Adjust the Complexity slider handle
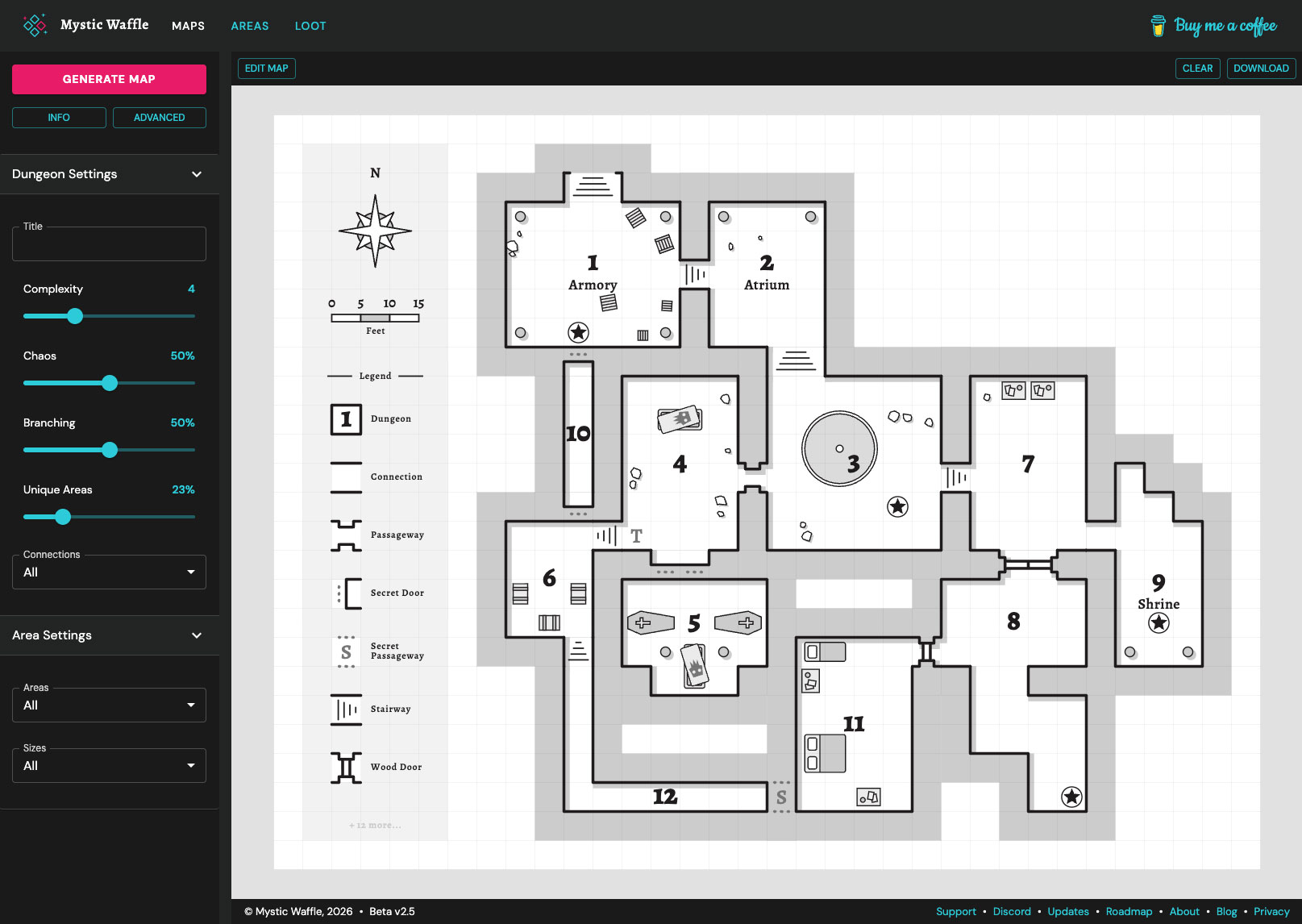Viewport: 1302px width, 924px height. (75, 316)
